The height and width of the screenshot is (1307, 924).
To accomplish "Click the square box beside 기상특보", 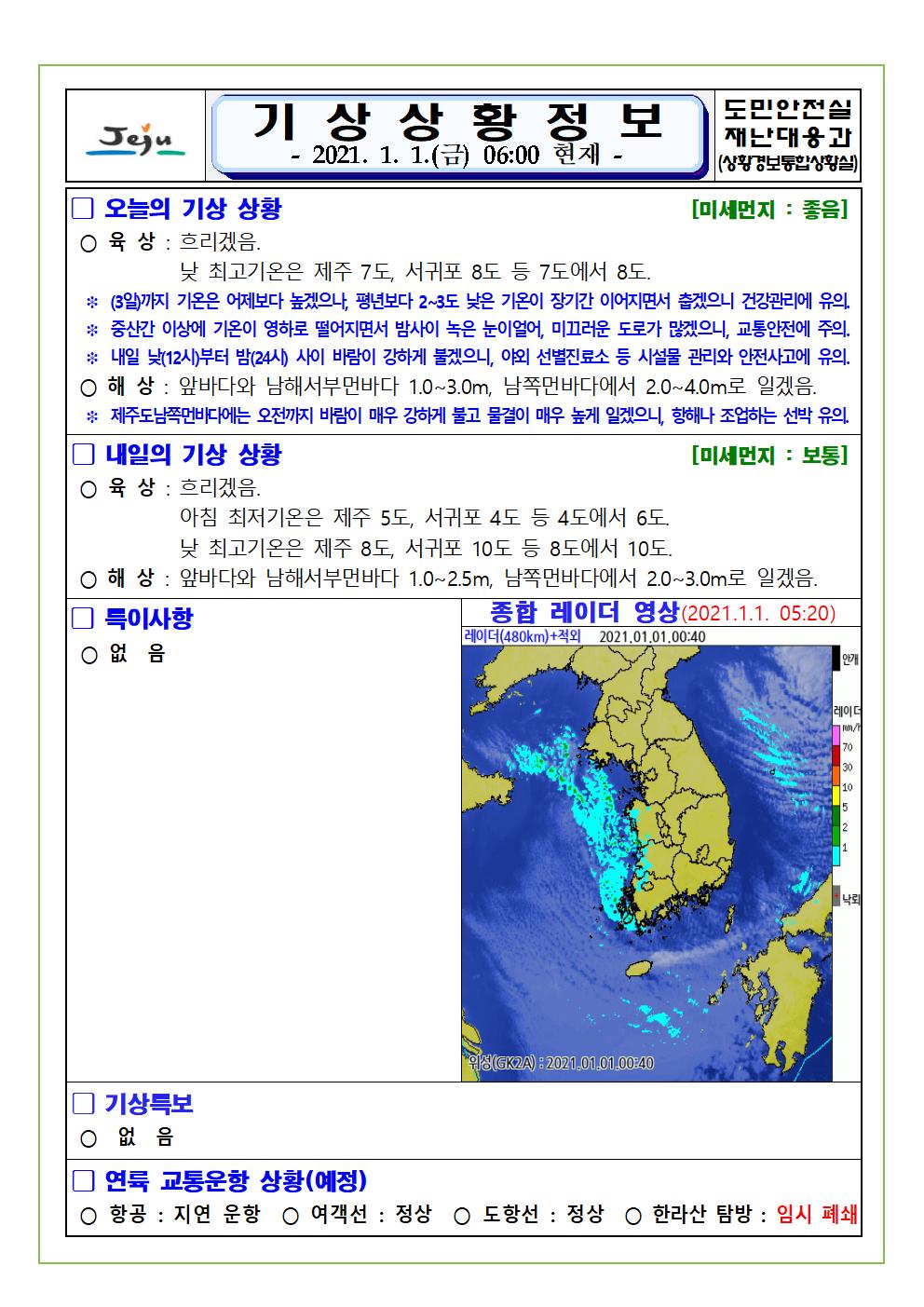I will tap(84, 1104).
